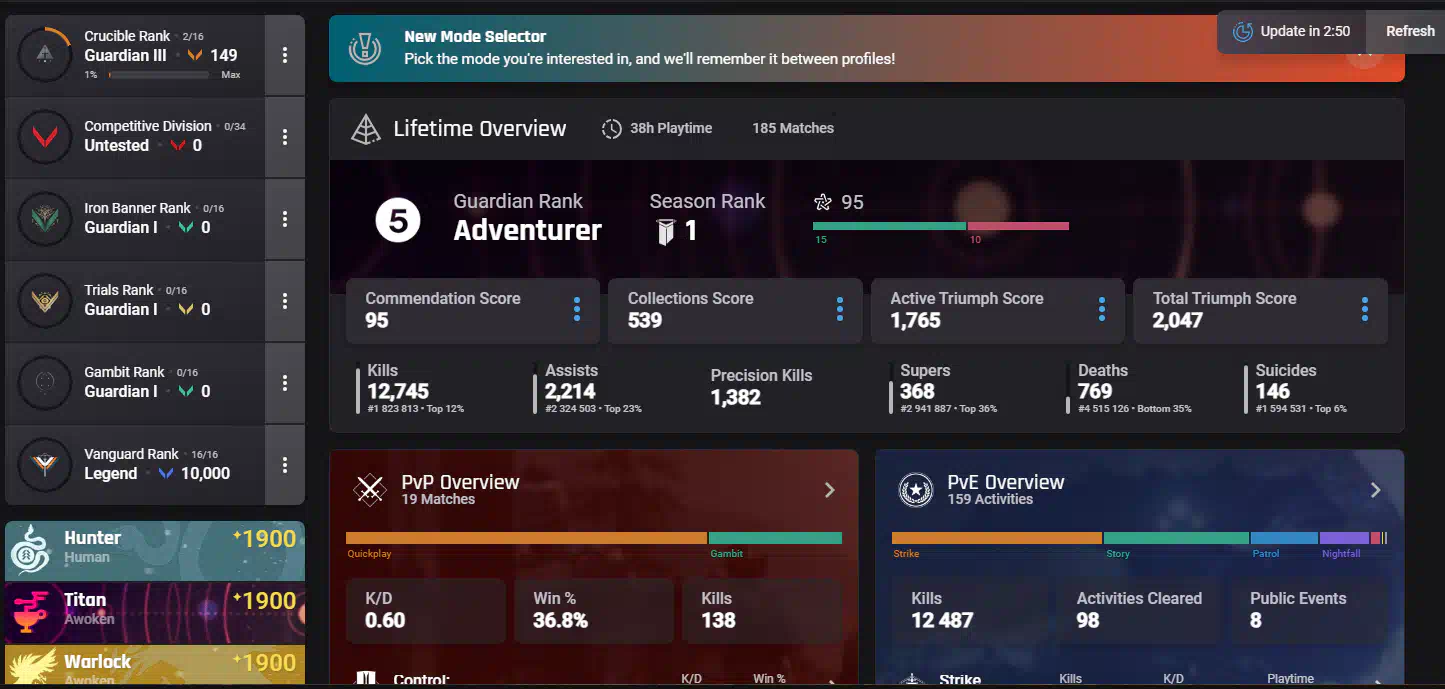Click the PvP crossed swords icon

371,489
